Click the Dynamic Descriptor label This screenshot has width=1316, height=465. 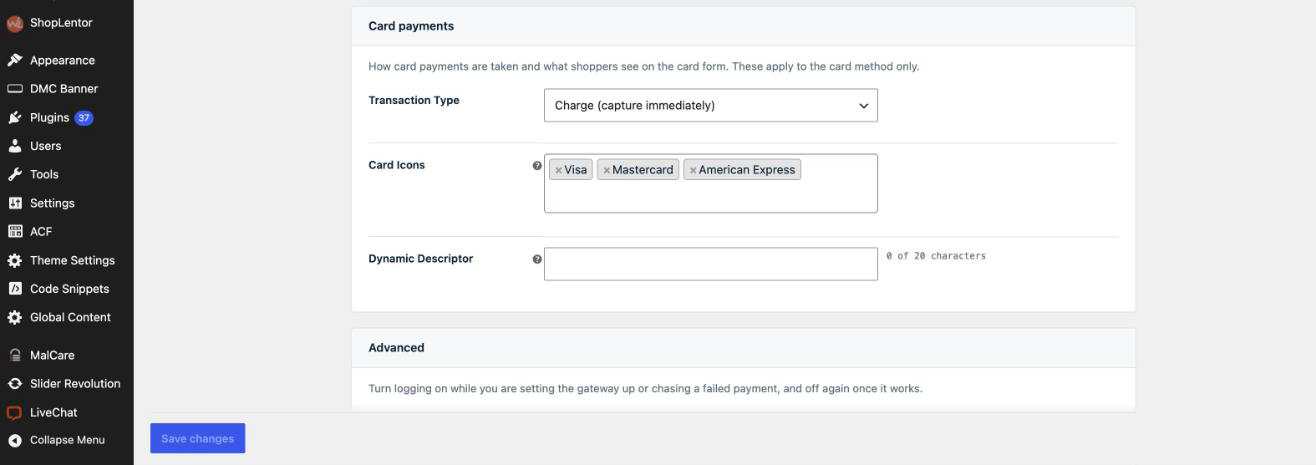pyautogui.click(x=421, y=258)
